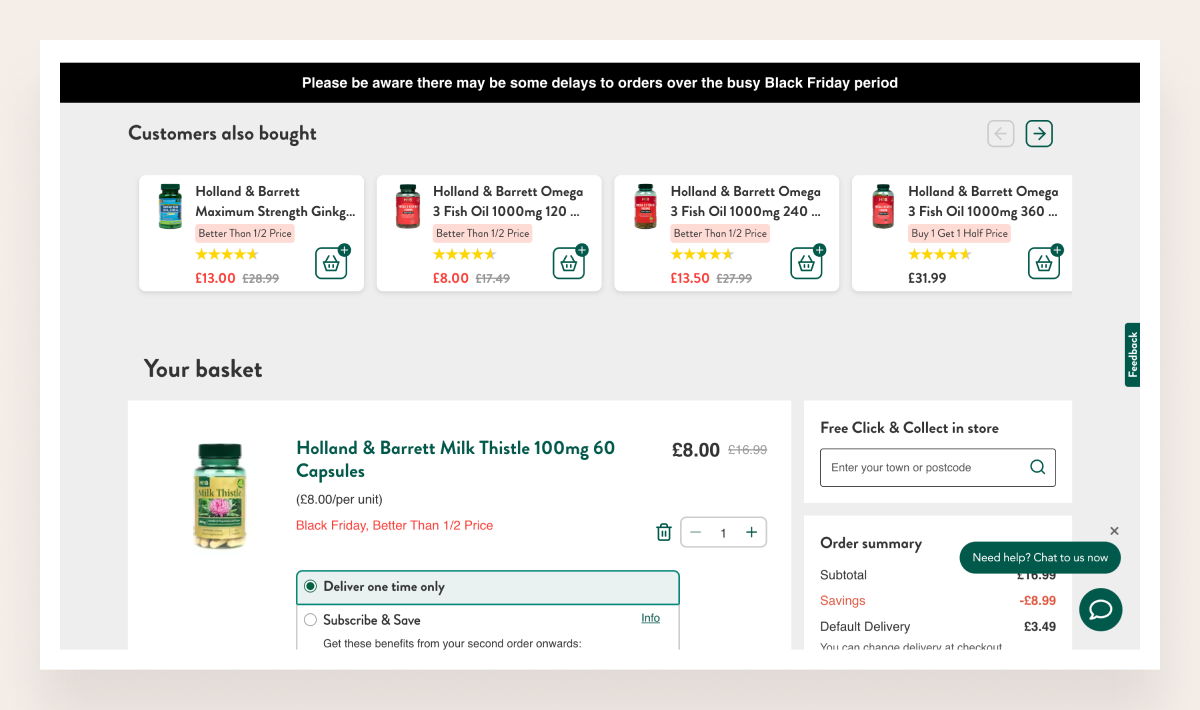Click Omega 3 240 card's star rating

(x=702, y=255)
